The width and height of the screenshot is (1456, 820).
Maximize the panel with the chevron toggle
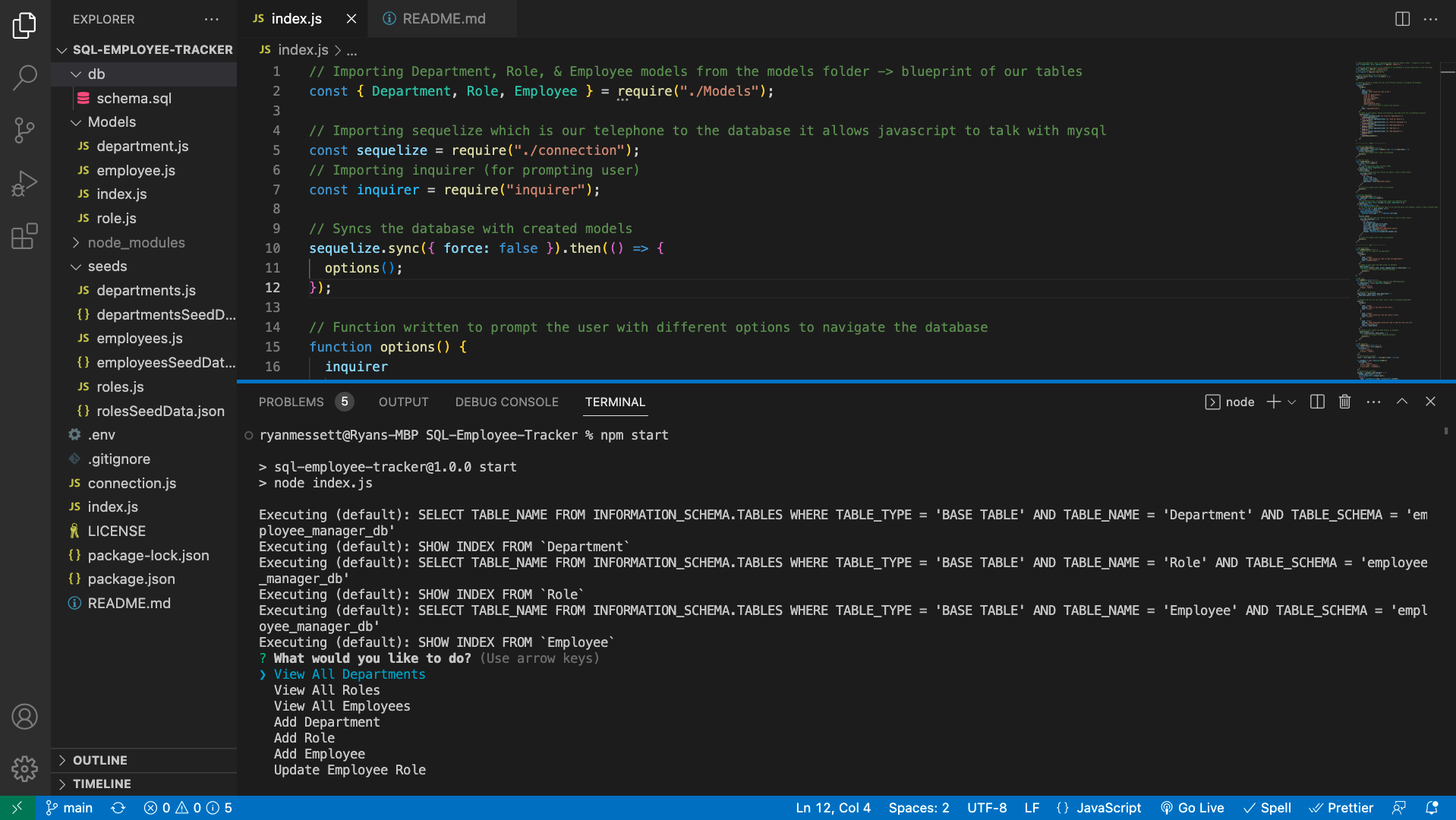(1401, 402)
